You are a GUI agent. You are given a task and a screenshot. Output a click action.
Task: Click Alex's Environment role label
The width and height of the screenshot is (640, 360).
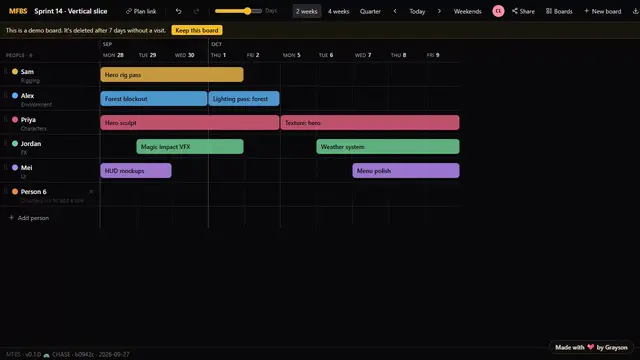(x=36, y=104)
